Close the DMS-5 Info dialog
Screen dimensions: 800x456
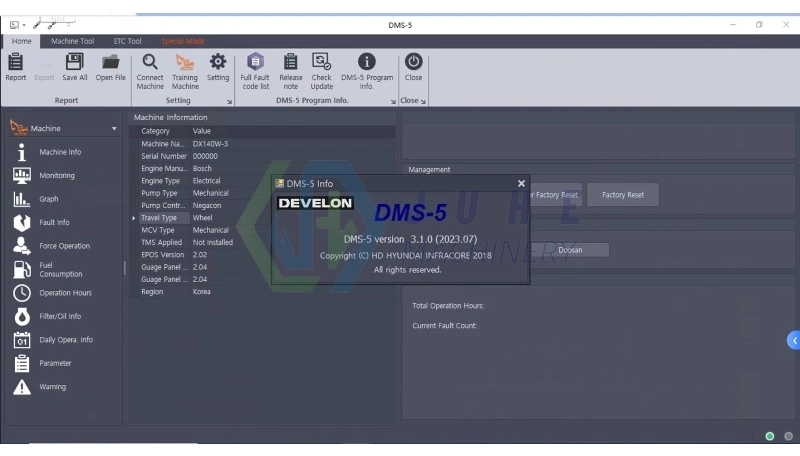(x=521, y=184)
